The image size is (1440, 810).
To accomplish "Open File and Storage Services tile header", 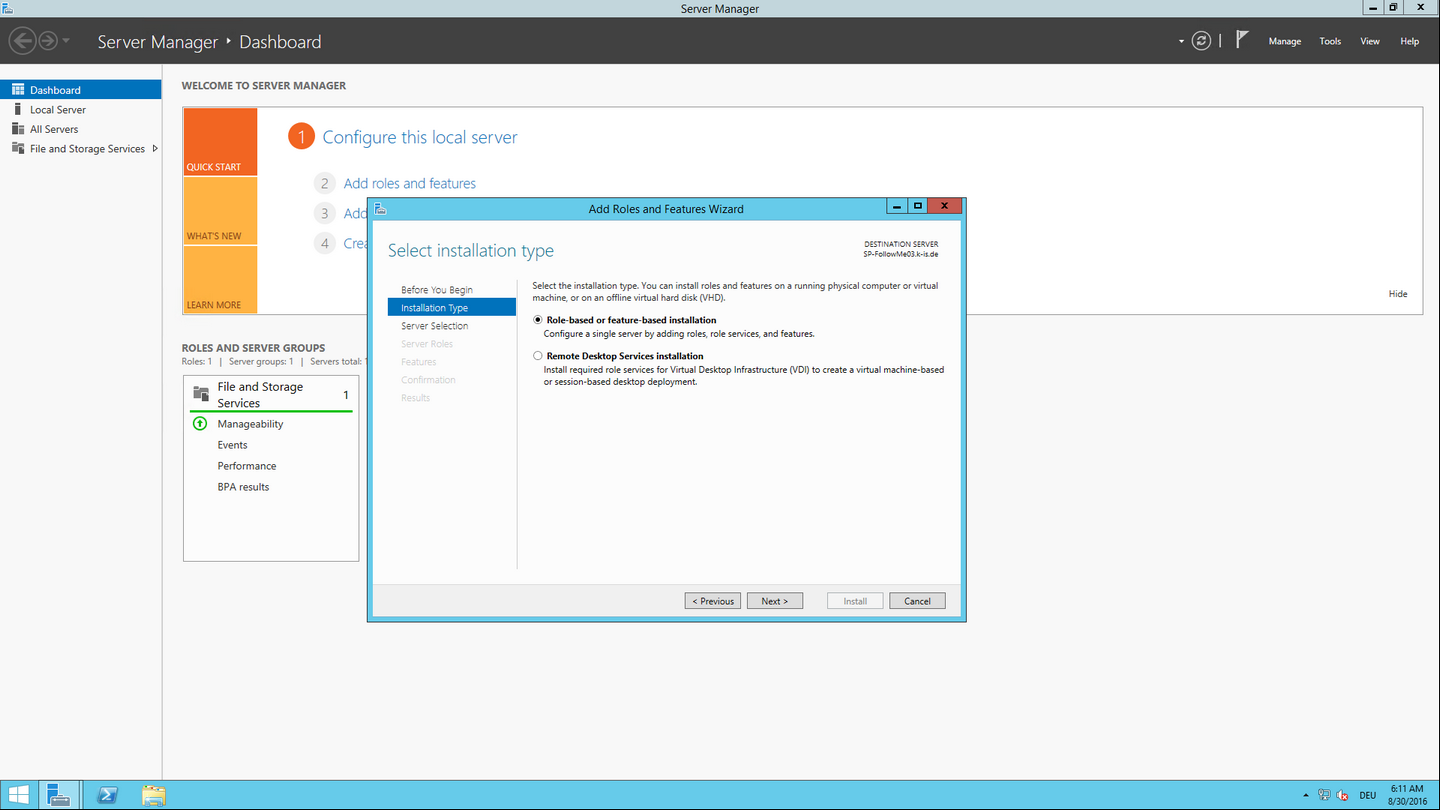I will coord(271,394).
